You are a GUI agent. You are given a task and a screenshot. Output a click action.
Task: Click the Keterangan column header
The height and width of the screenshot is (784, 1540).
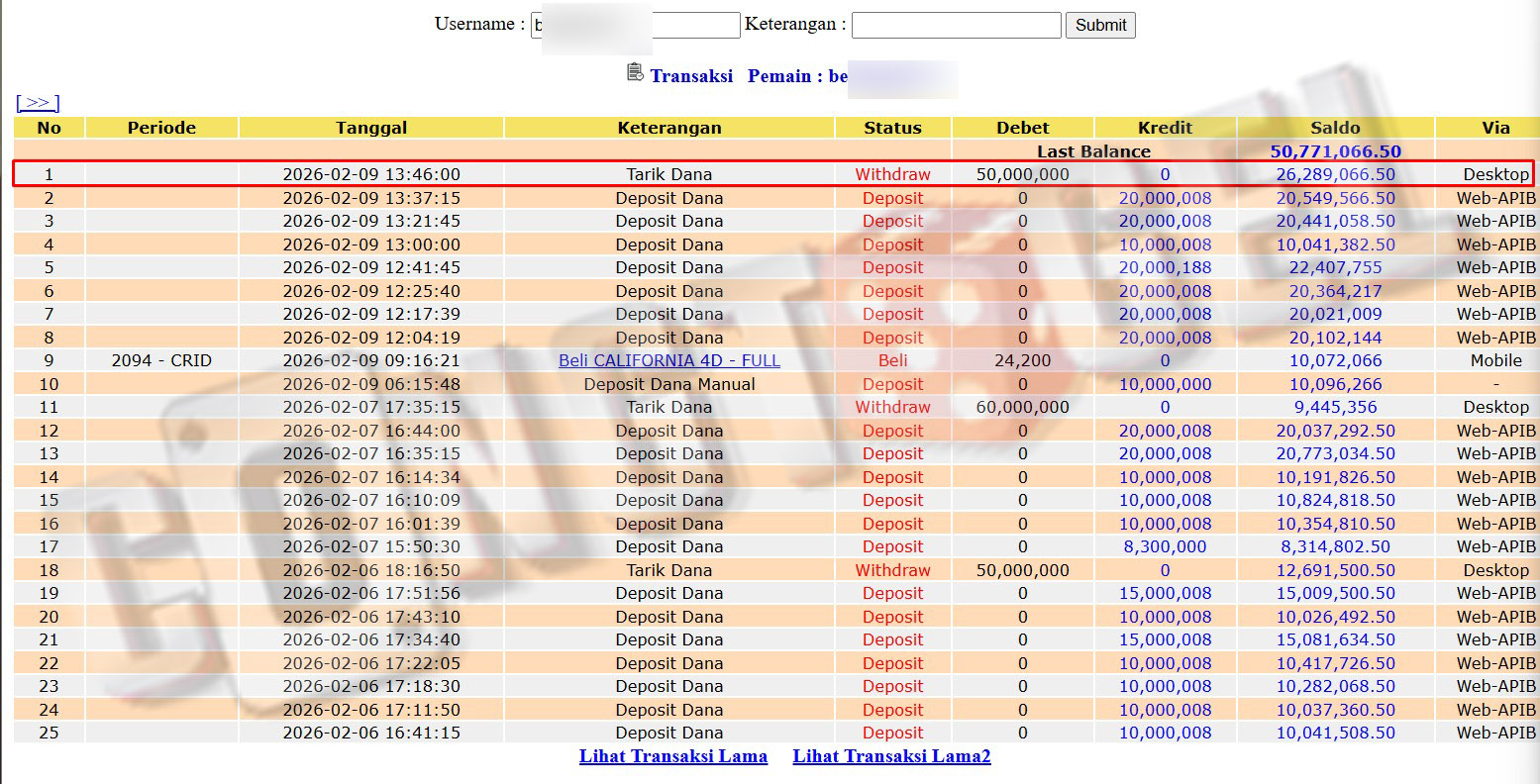[x=668, y=128]
